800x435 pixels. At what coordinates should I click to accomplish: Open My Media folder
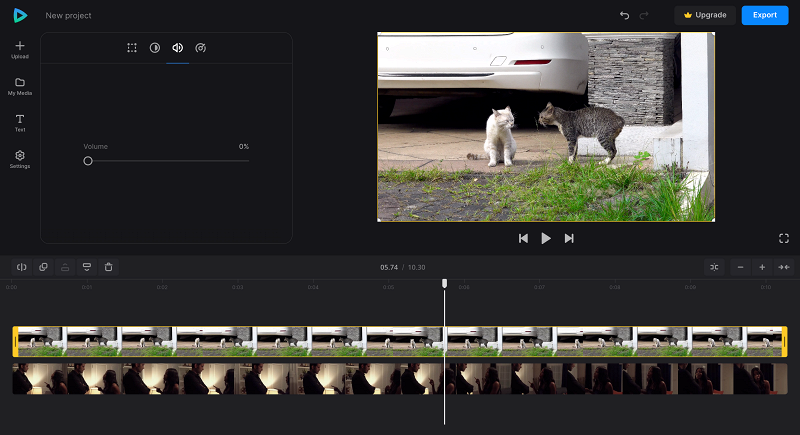[x=20, y=87]
